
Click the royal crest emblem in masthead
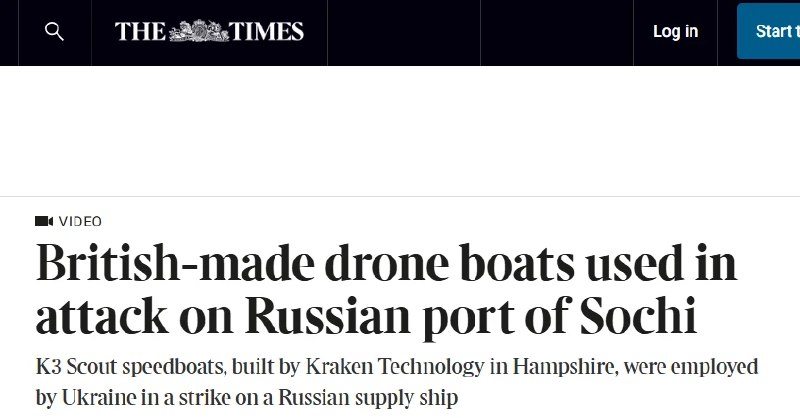coord(199,31)
